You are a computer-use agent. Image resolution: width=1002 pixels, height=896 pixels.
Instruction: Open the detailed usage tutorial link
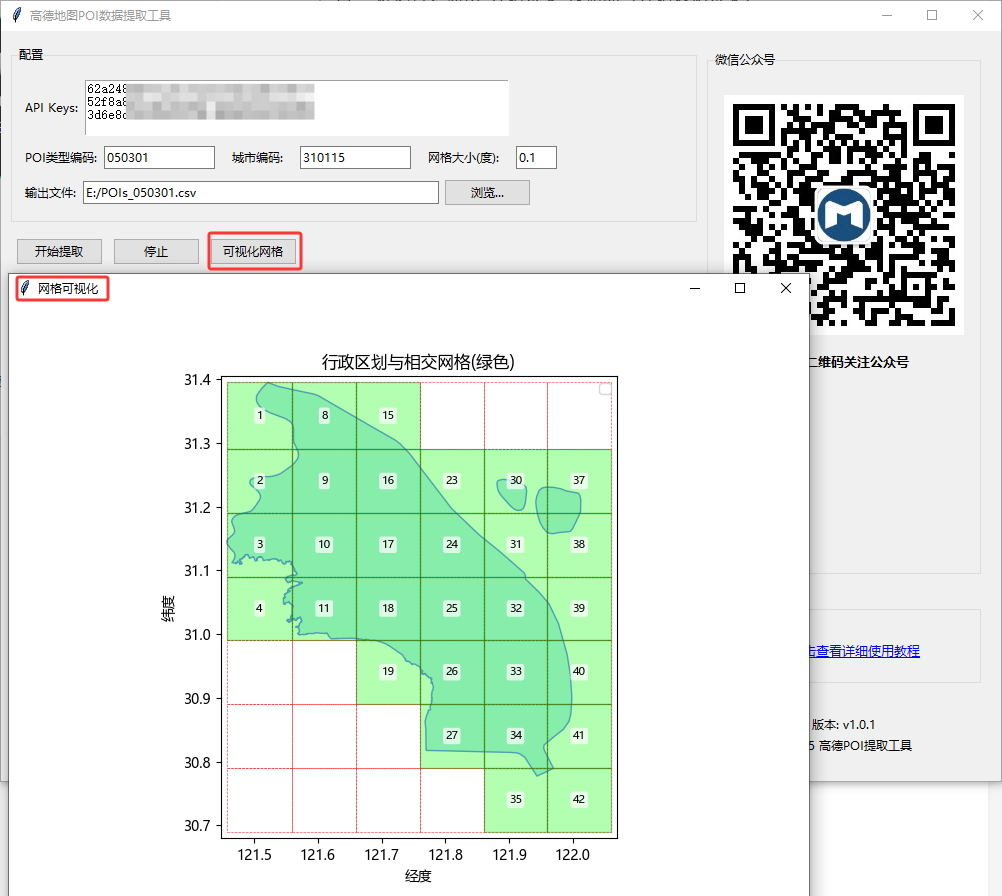(864, 651)
